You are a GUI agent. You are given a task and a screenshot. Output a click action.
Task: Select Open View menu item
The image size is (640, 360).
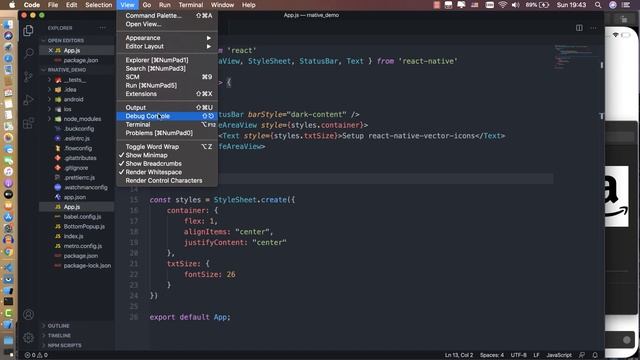167,24
